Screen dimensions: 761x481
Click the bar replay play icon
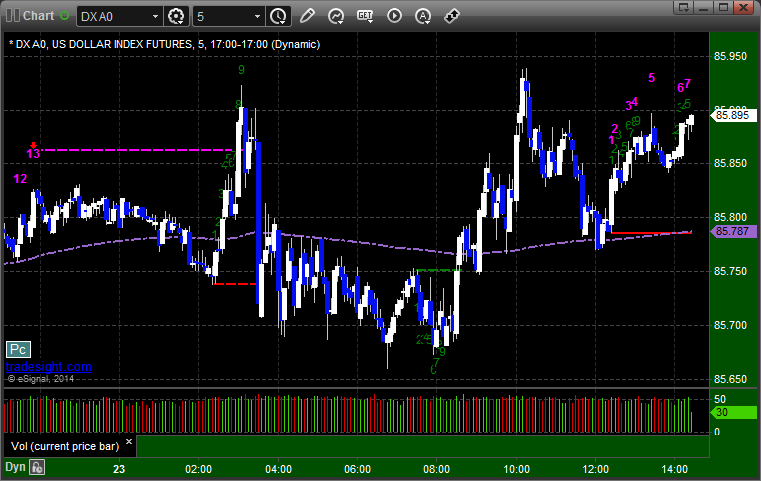pos(394,16)
